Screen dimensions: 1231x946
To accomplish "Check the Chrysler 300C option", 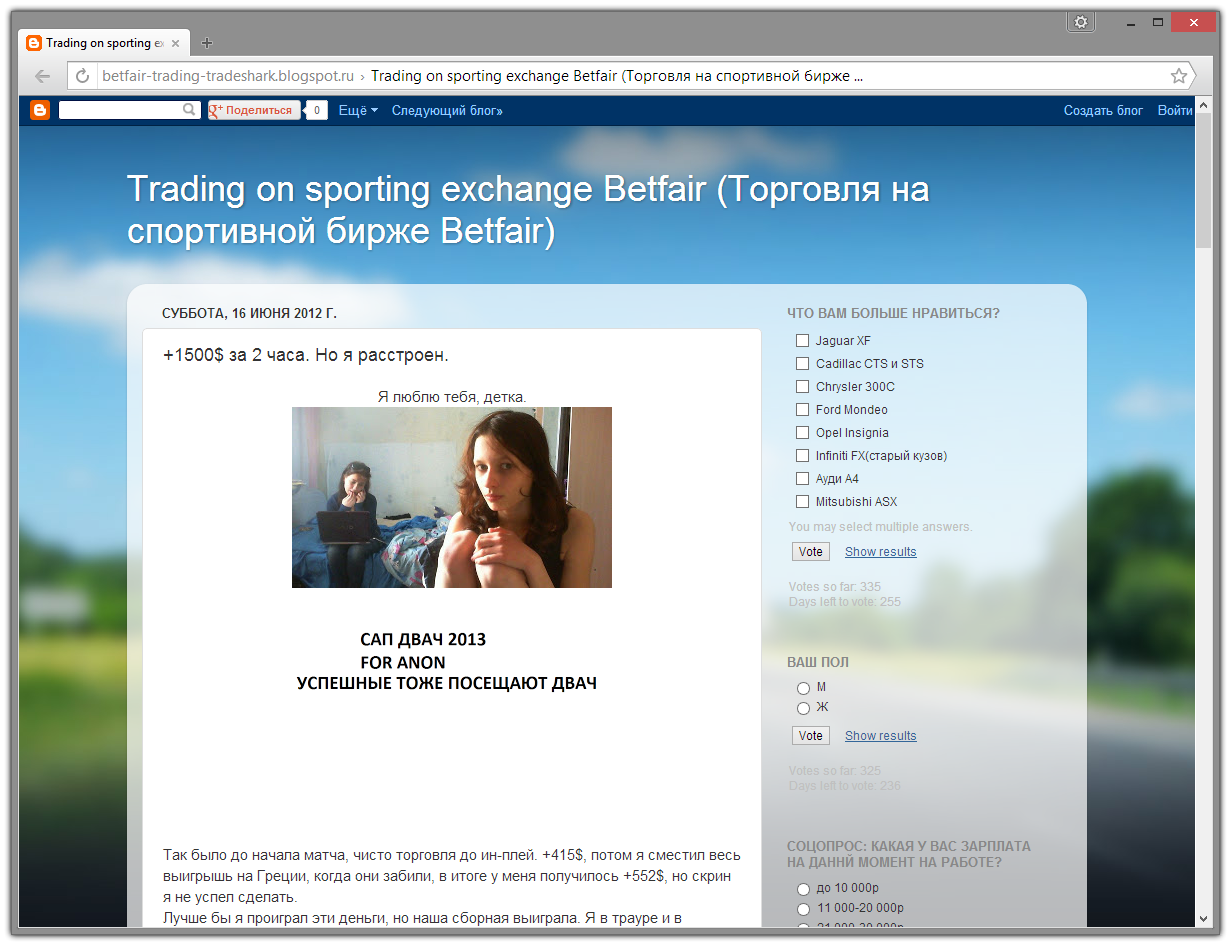I will [x=802, y=387].
